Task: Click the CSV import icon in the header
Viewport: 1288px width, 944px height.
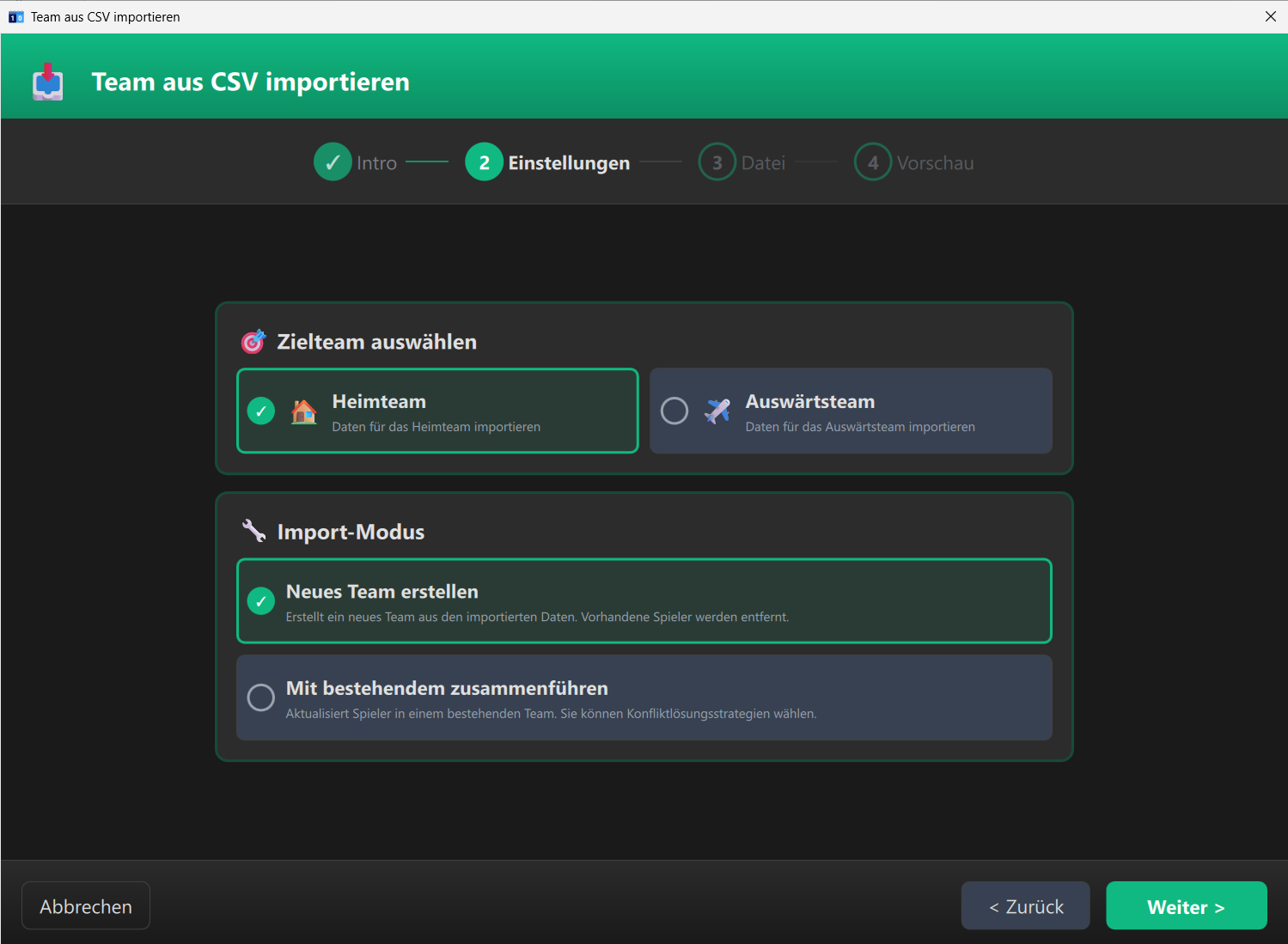Action: click(x=47, y=81)
